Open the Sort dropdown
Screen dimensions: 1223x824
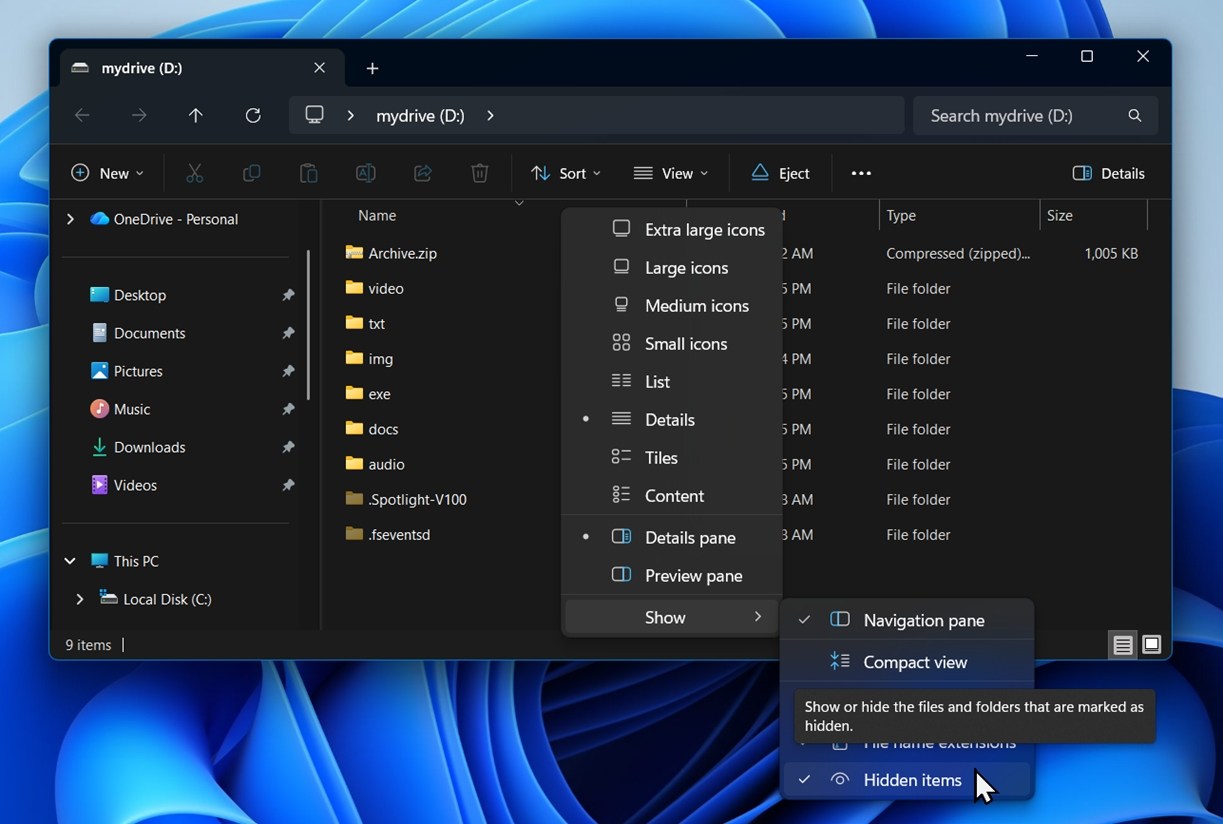(x=565, y=172)
